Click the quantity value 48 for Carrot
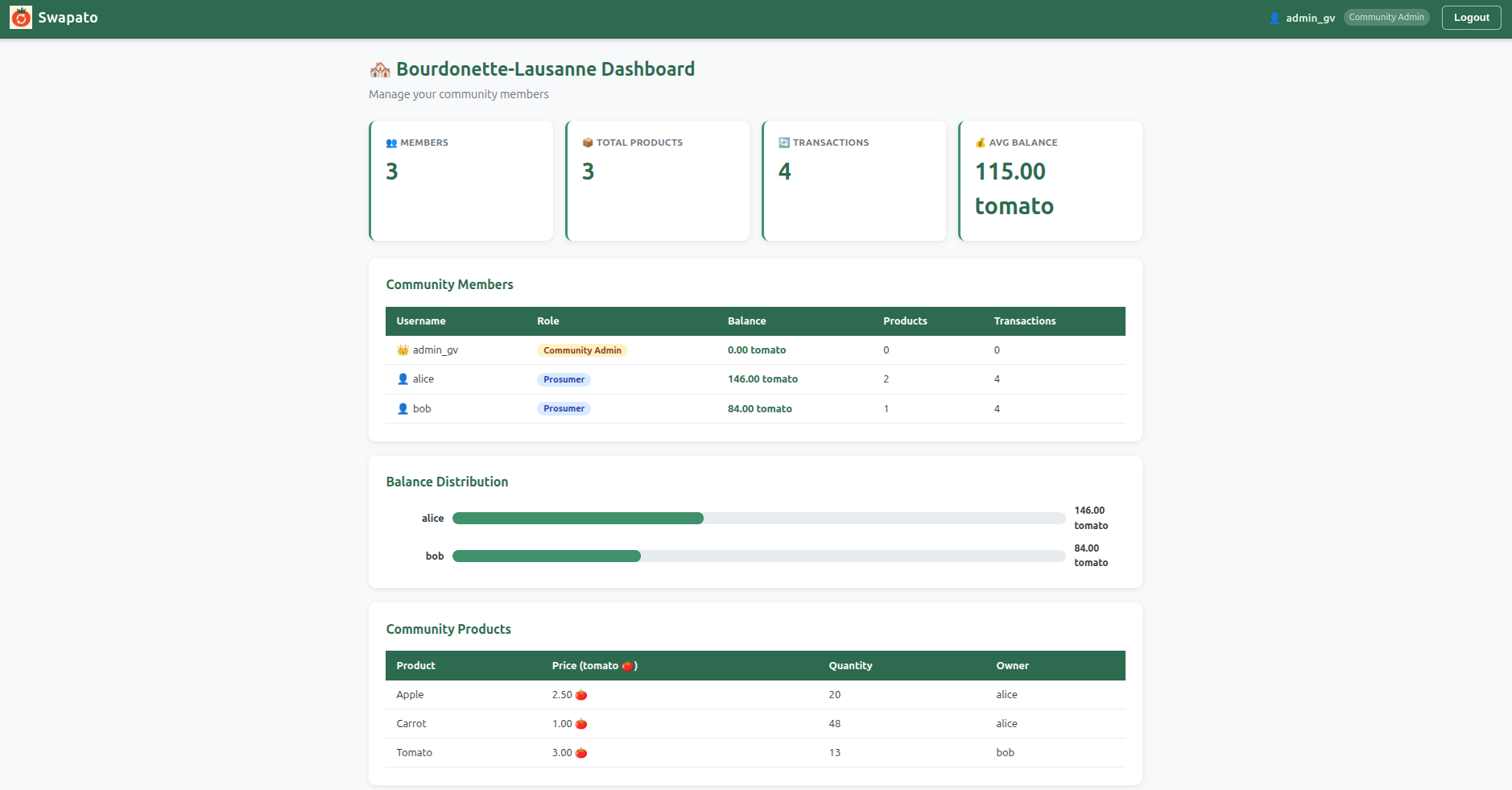This screenshot has height=790, width=1512. tap(834, 724)
